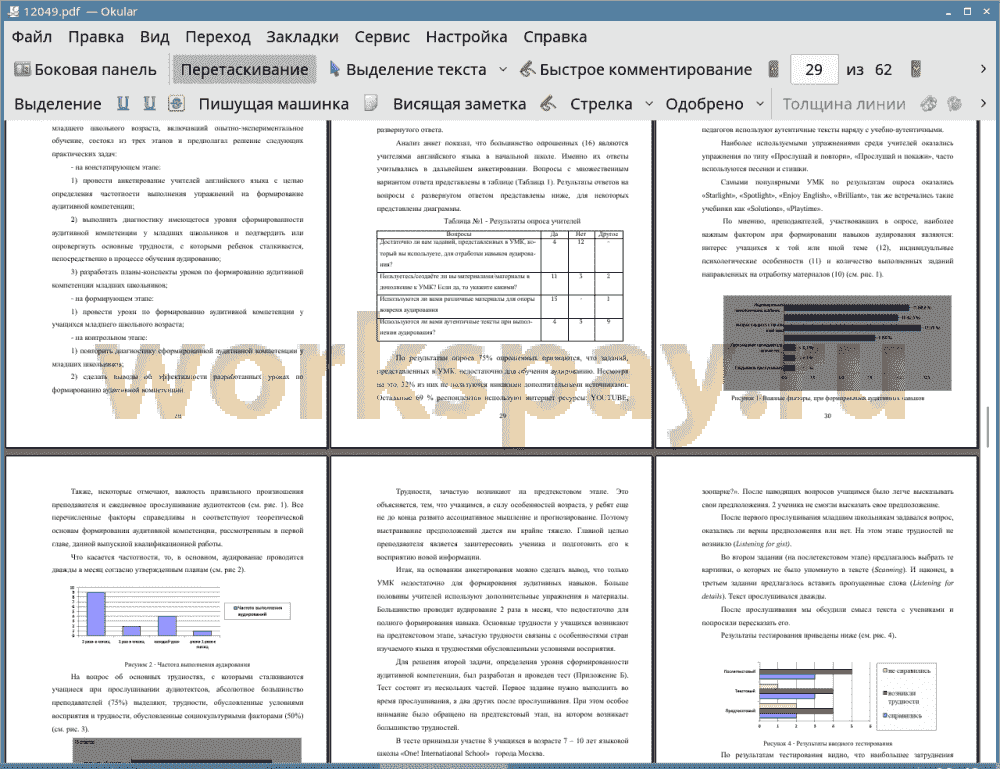Expand the annotation toolbar overflow chevron
The height and width of the screenshot is (769, 1000).
(983, 103)
